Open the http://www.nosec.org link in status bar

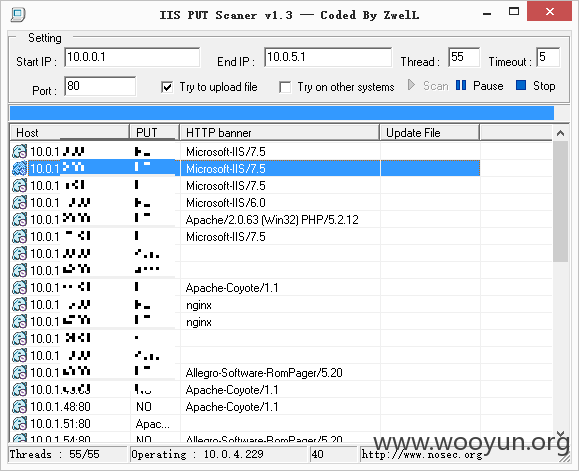422,454
